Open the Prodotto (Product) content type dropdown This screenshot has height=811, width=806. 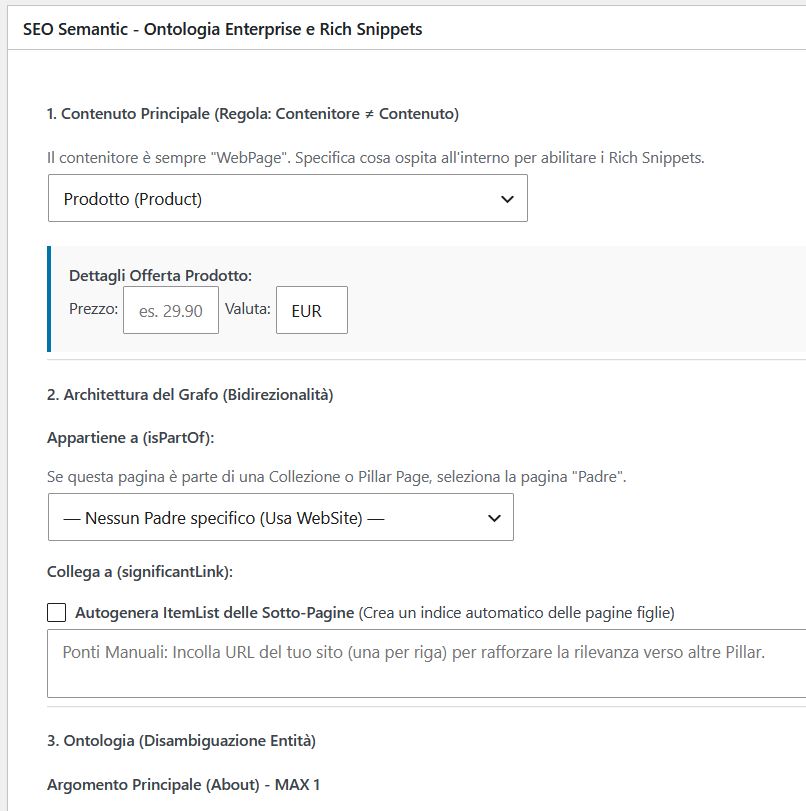tap(288, 198)
